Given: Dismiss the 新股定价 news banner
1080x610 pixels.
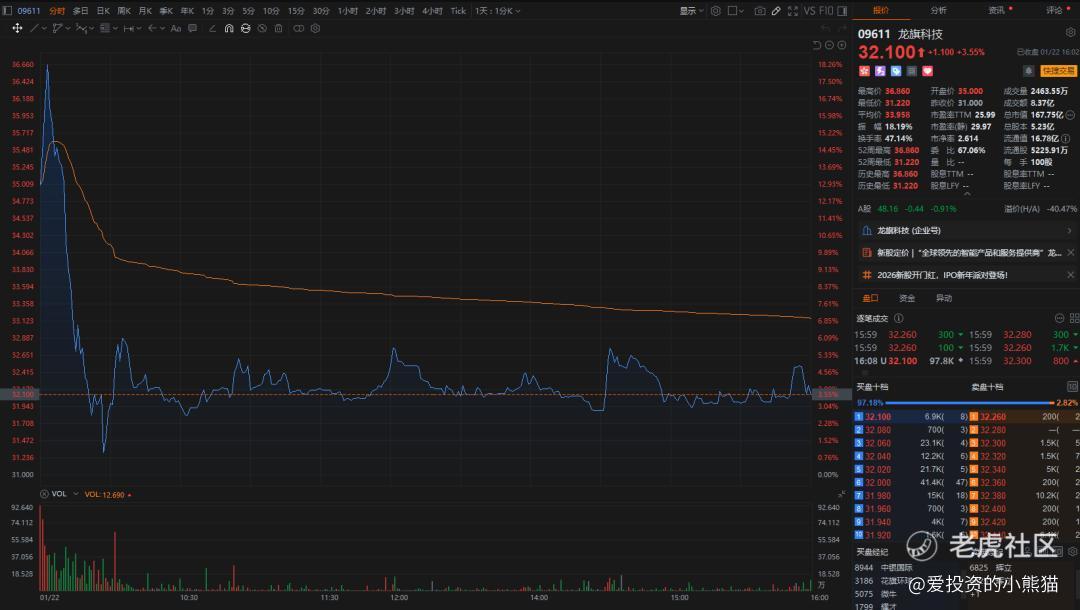Looking at the screenshot, I should point(1071,253).
